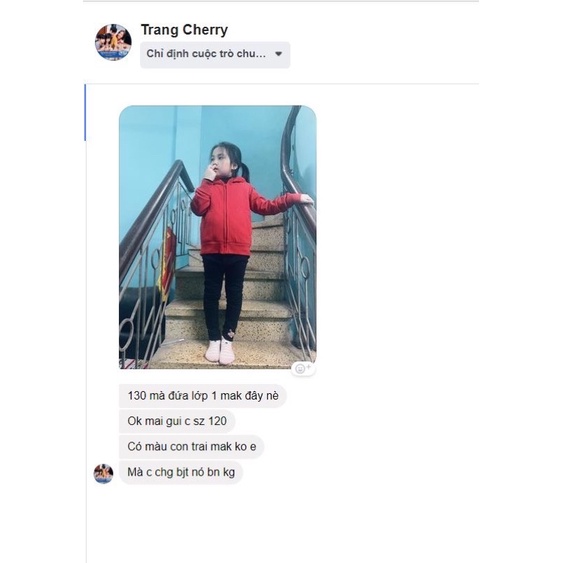Select message '130 mà đứa lớp 1 mak đây nè'
Image resolution: width=563 pixels, height=563 pixels.
click(x=203, y=396)
